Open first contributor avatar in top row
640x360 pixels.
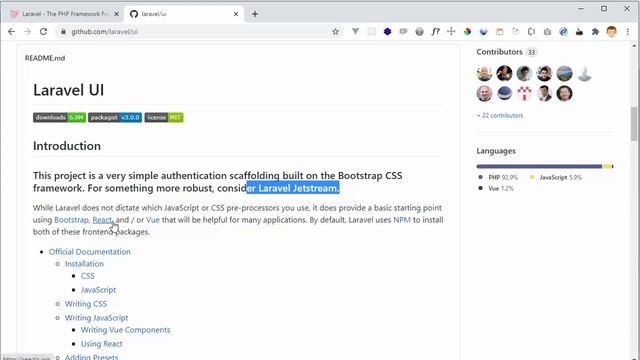pyautogui.click(x=484, y=74)
